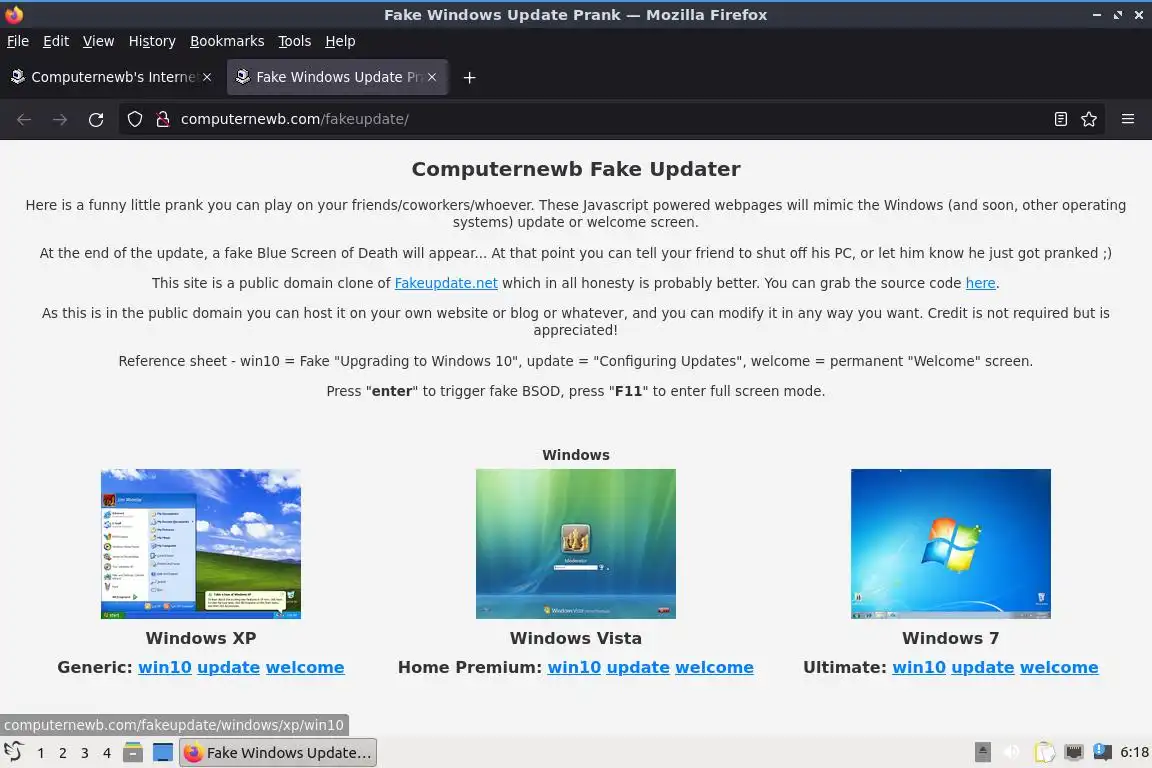This screenshot has height=768, width=1152.
Task: Open a new tab with plus button
Action: click(469, 77)
